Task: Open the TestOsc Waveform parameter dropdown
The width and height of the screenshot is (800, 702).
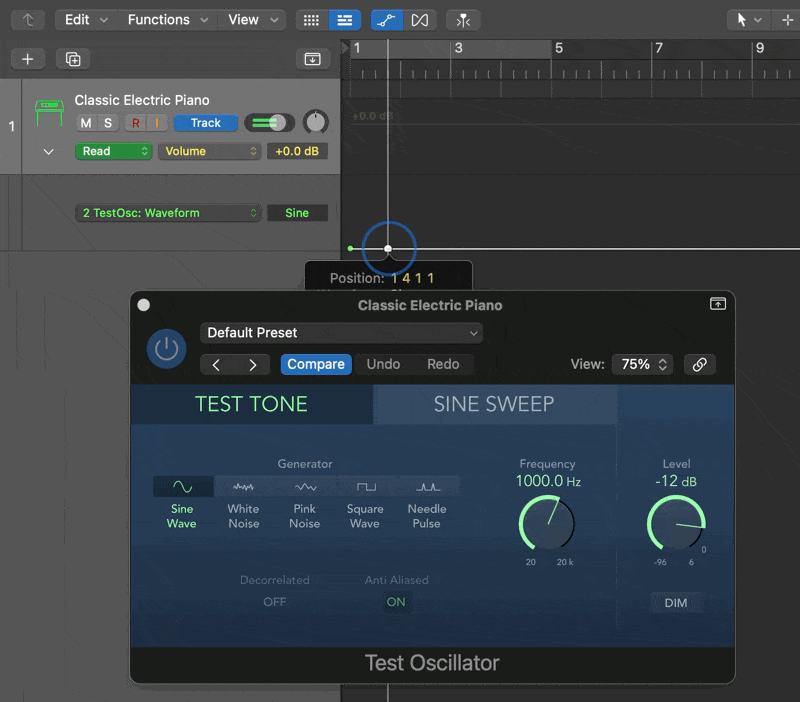Action: [x=168, y=212]
